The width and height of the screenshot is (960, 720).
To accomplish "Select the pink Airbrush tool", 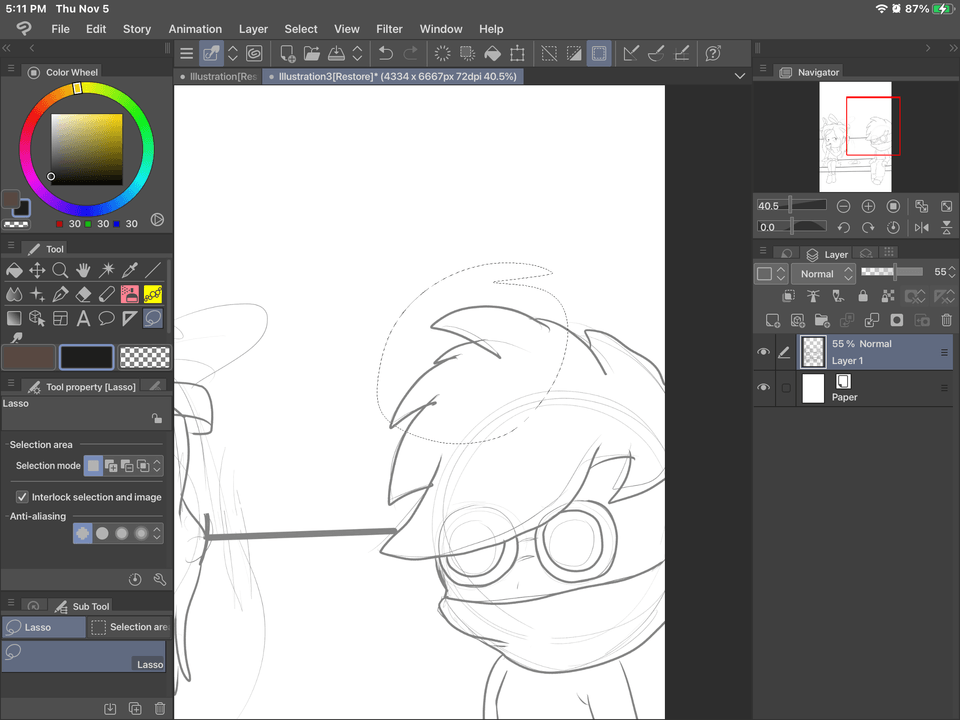I will [x=130, y=294].
